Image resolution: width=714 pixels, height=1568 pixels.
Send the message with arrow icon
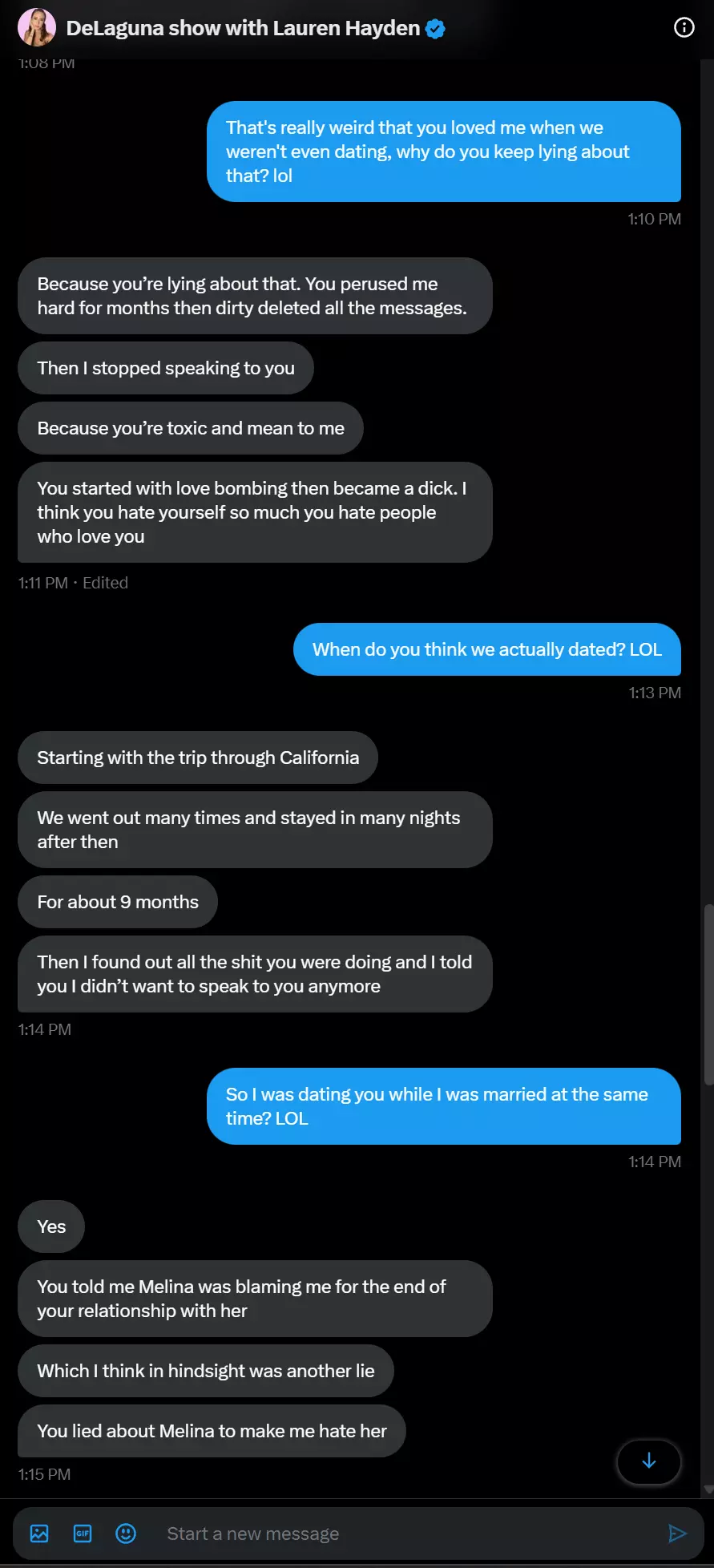pyautogui.click(x=677, y=1534)
